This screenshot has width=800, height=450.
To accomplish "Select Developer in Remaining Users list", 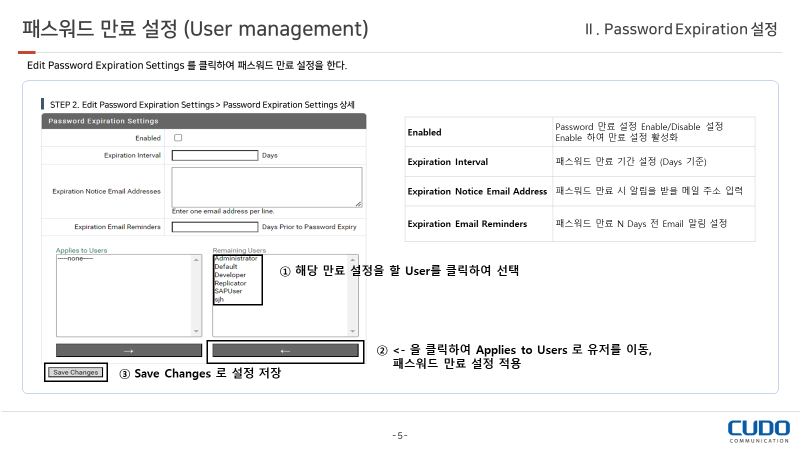I will [x=230, y=275].
